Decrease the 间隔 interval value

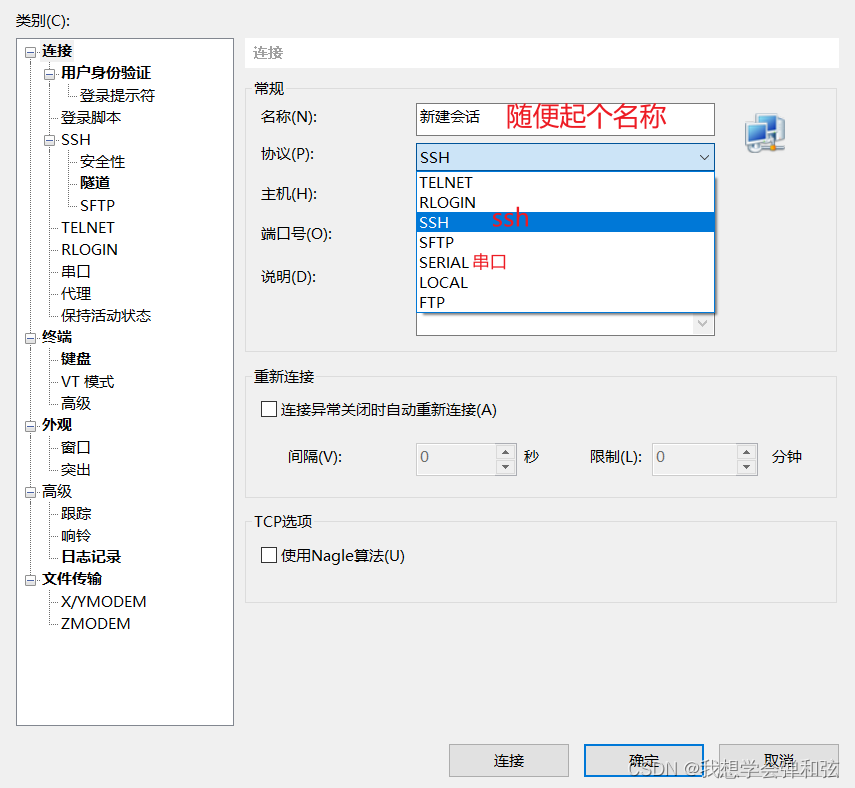[x=505, y=467]
